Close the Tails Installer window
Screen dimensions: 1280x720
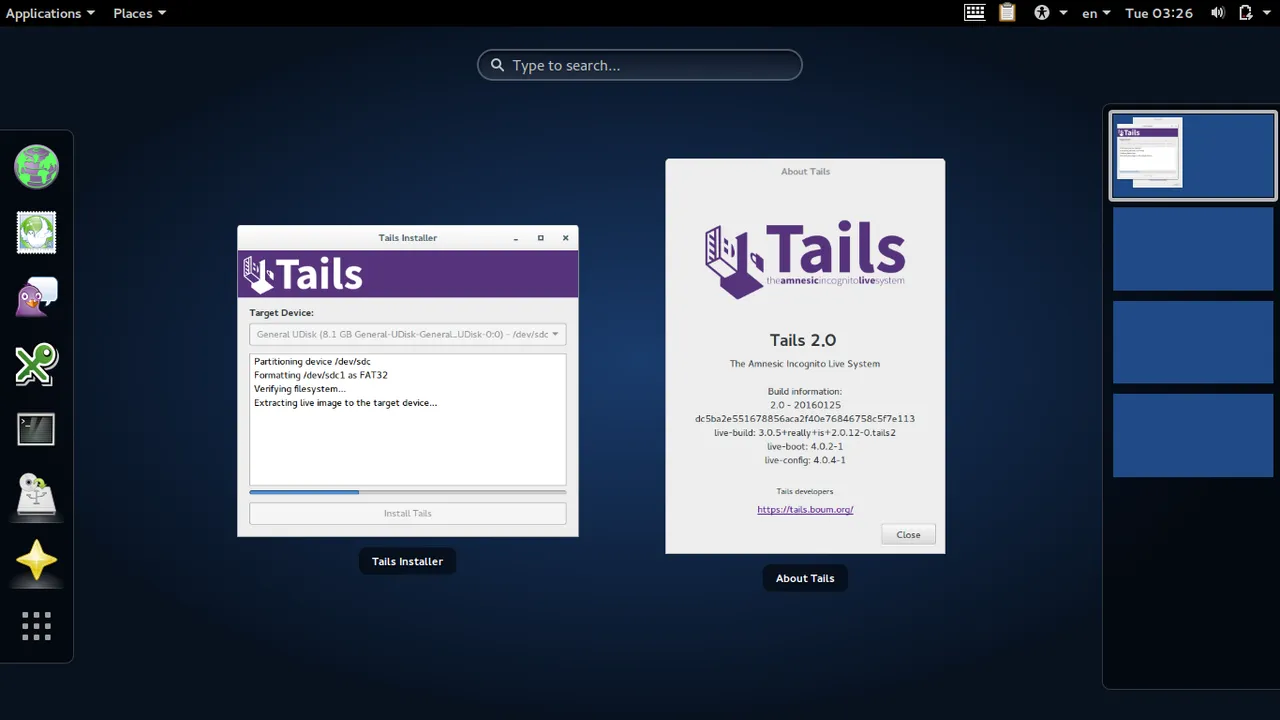point(565,238)
